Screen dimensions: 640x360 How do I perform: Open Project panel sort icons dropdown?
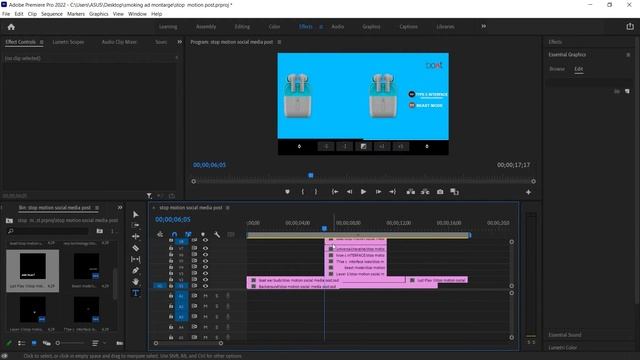coord(97,343)
